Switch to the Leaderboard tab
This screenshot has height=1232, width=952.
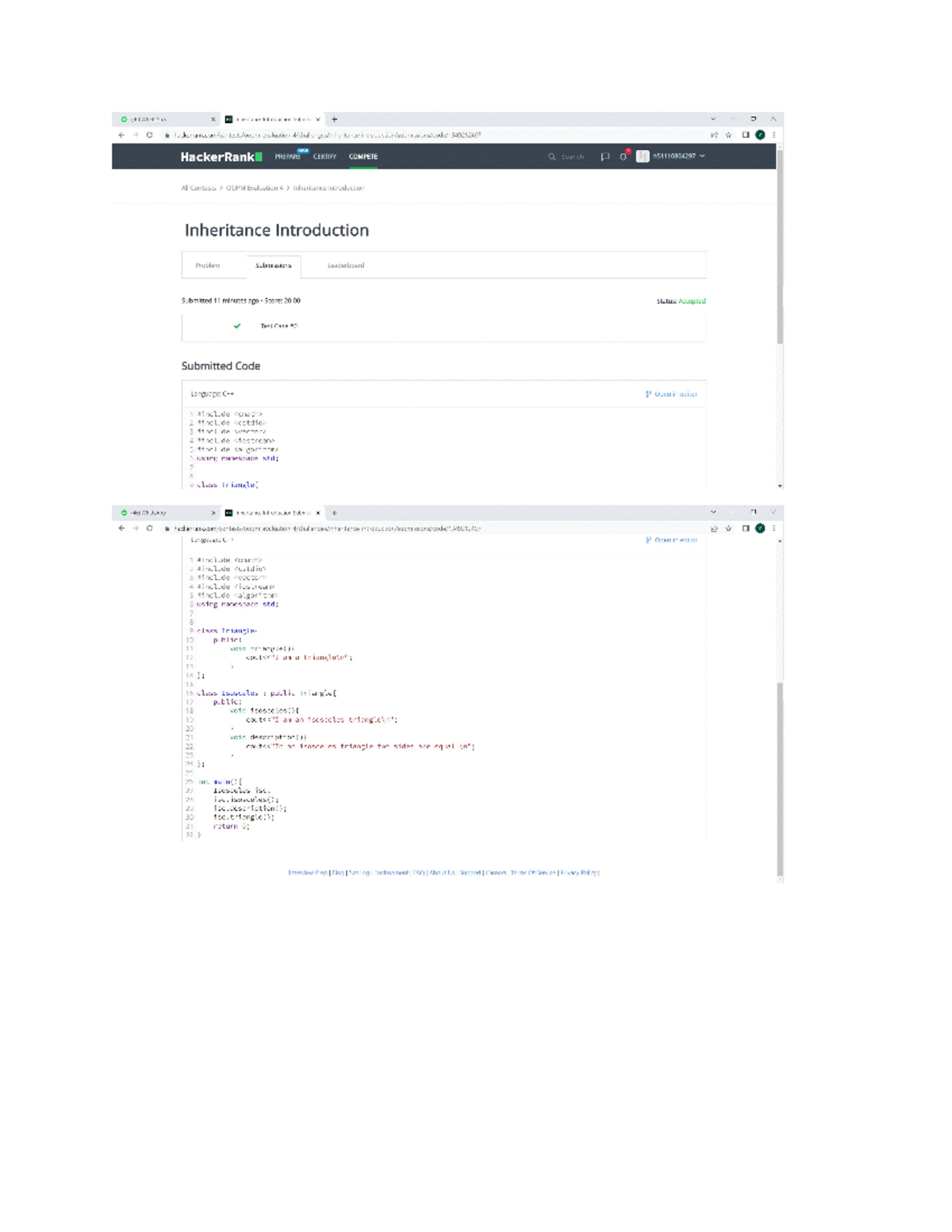tap(347, 266)
